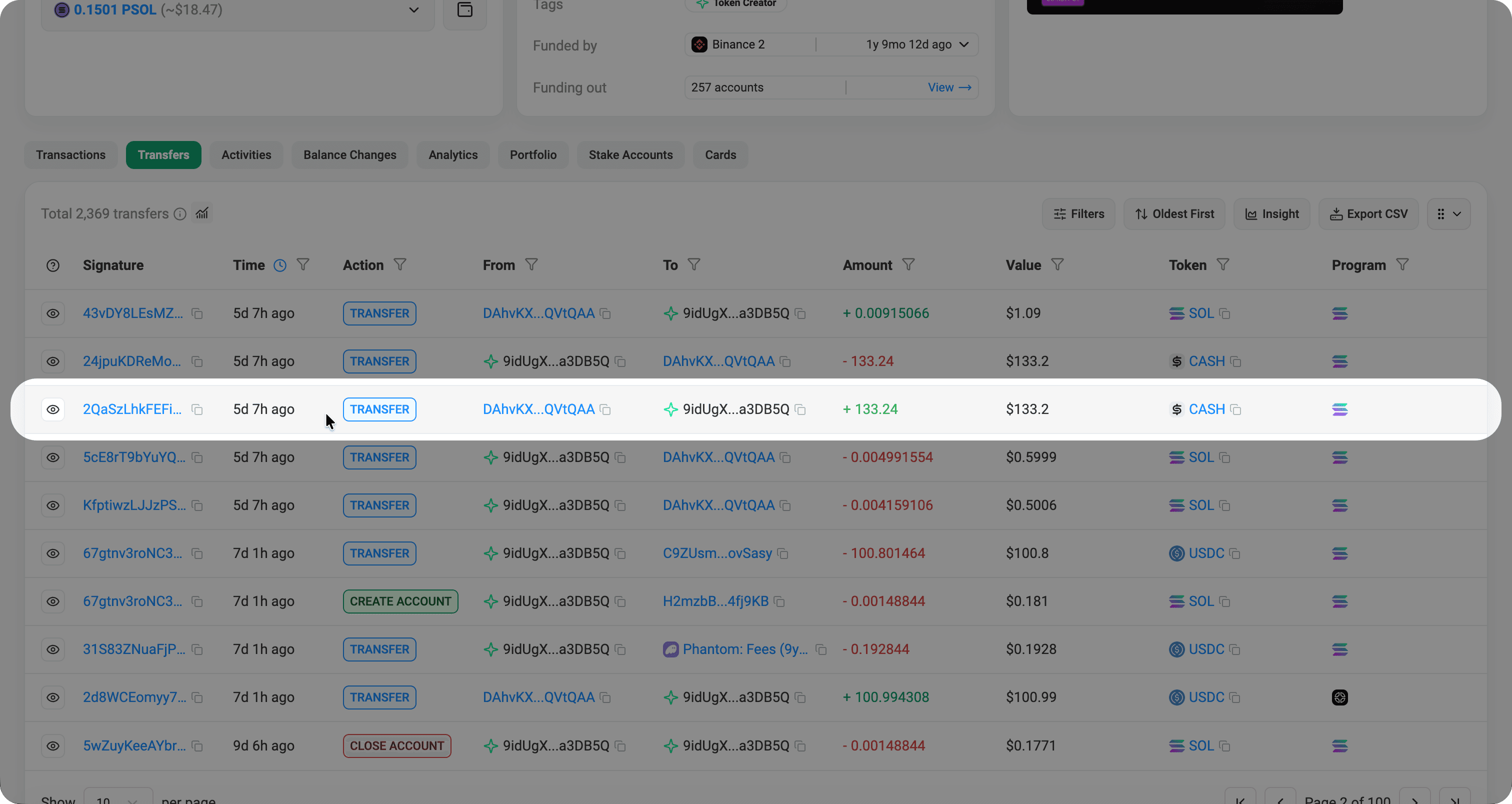The image size is (1512, 804).
Task: Click program icon in the 2d8WCEomyy7 row
Action: click(x=1339, y=697)
